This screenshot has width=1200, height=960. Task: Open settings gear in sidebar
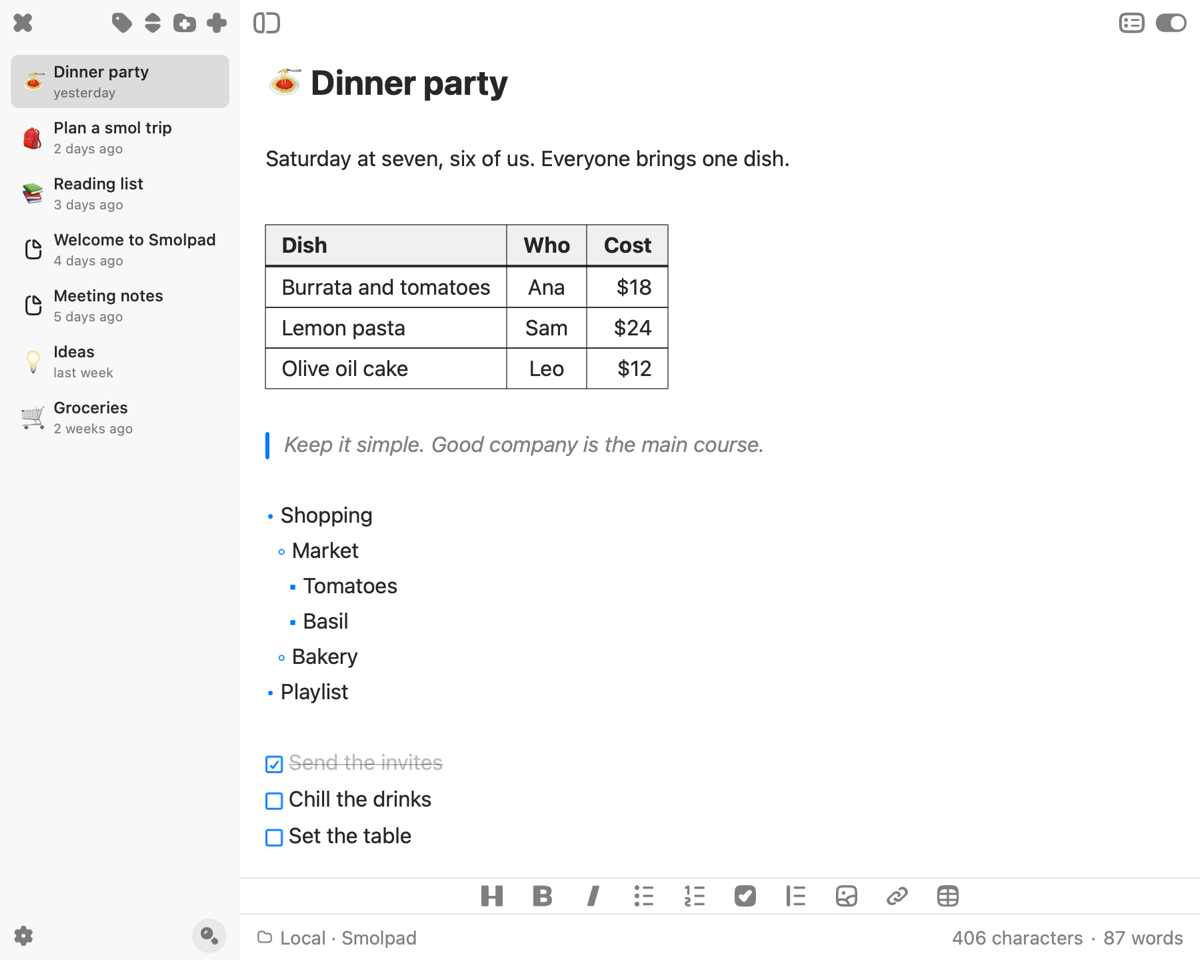point(24,936)
